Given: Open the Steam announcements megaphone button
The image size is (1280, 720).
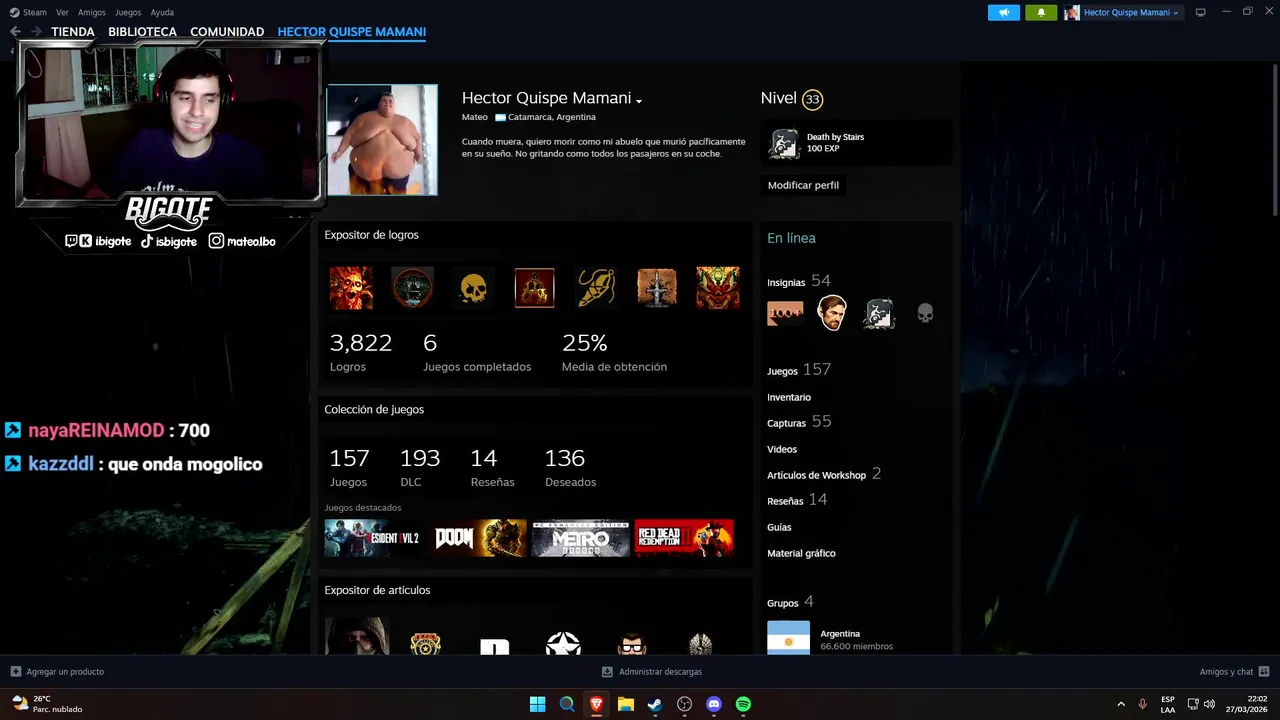Looking at the screenshot, I should pos(1004,12).
